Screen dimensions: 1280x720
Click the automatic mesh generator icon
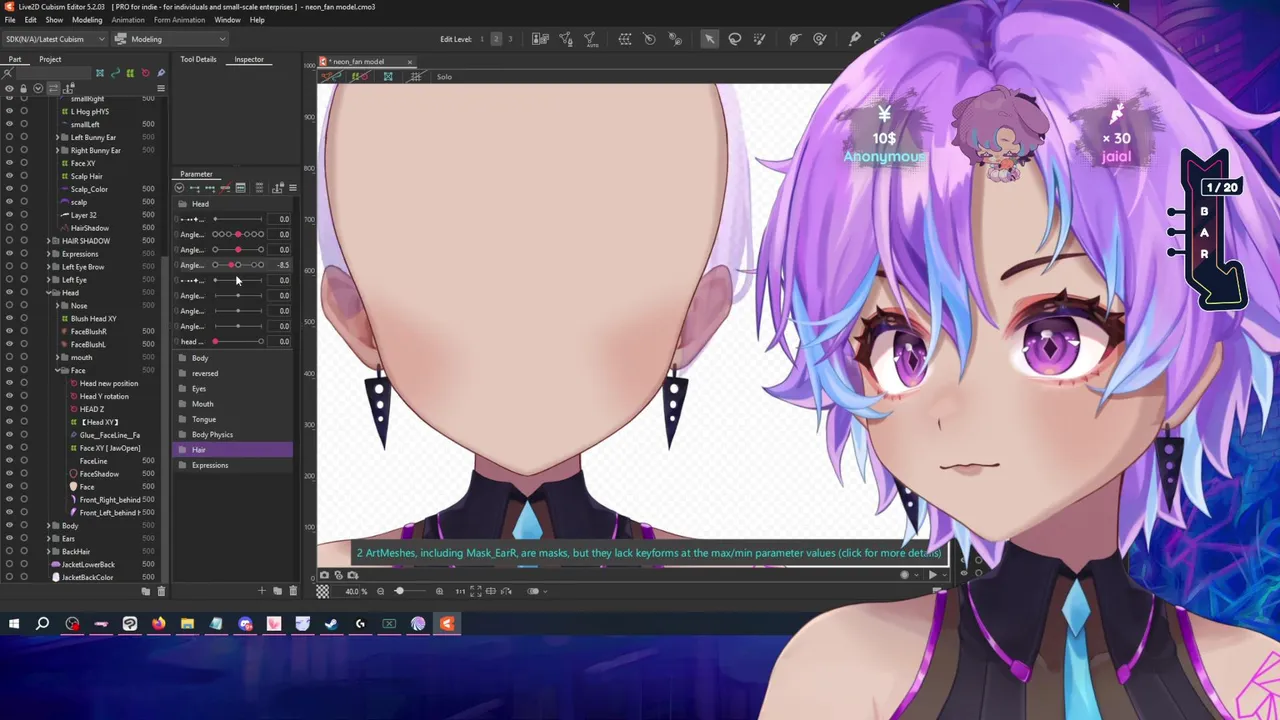pos(591,39)
